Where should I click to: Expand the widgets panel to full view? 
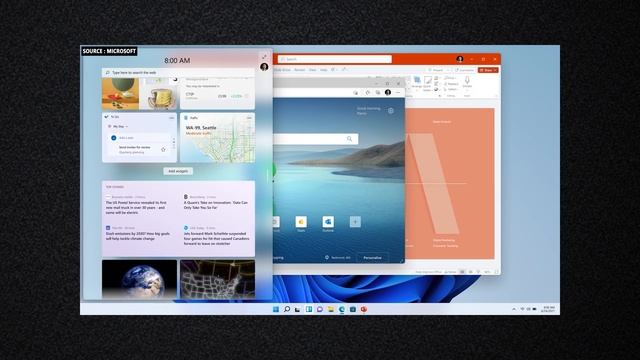[264, 57]
